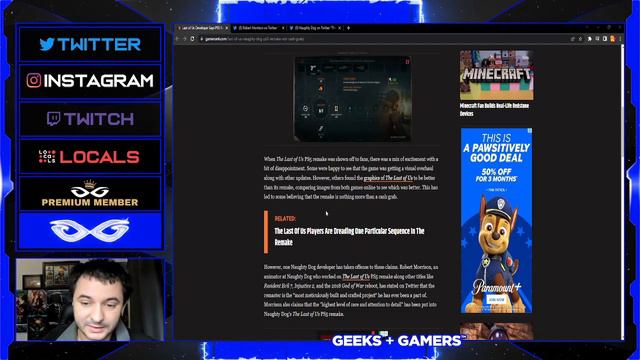Switch to the Robert Morrison on Twitter tab
Image resolution: width=640 pixels, height=360 pixels.
click(x=258, y=28)
